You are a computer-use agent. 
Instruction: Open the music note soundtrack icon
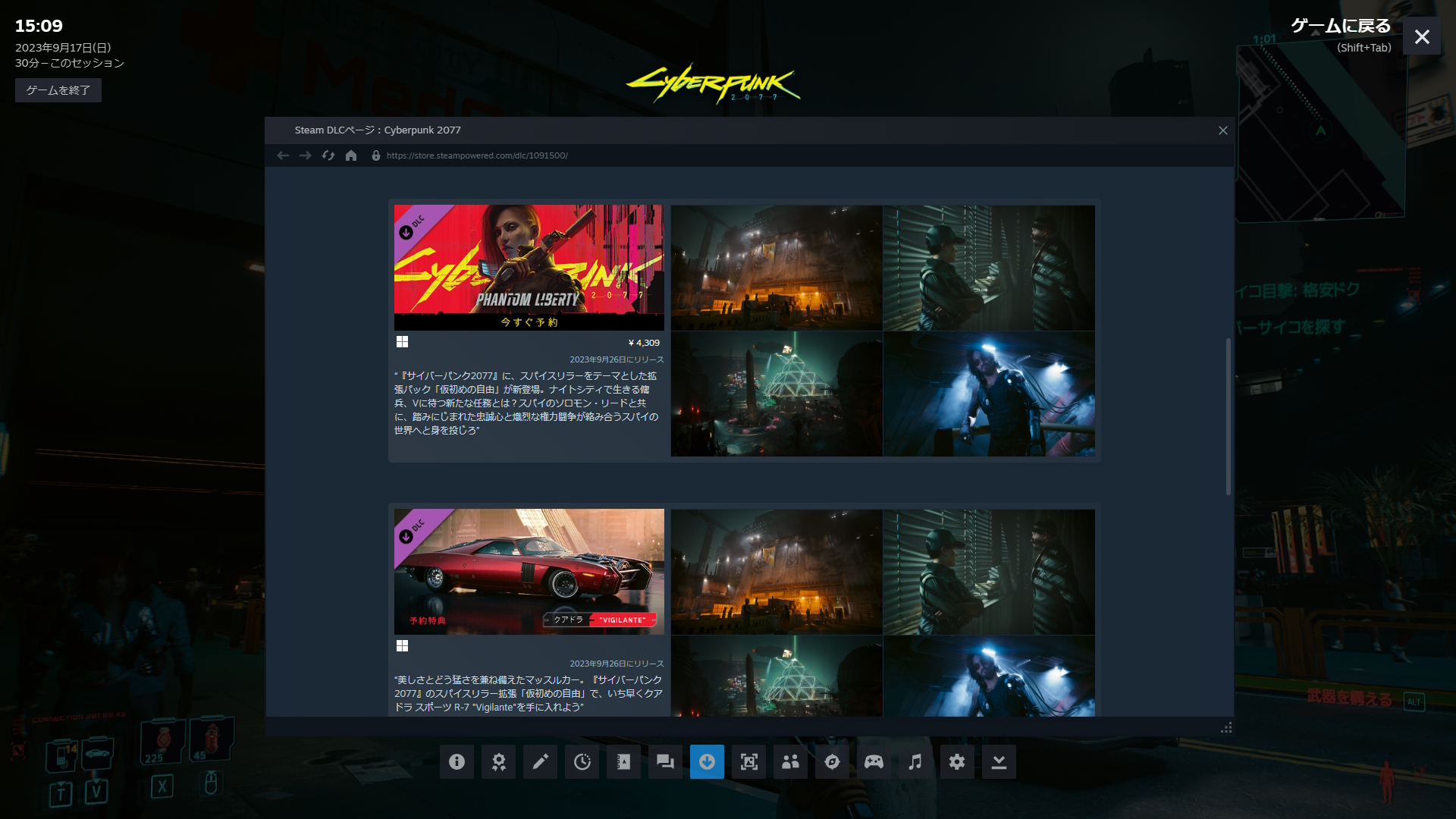tap(915, 761)
